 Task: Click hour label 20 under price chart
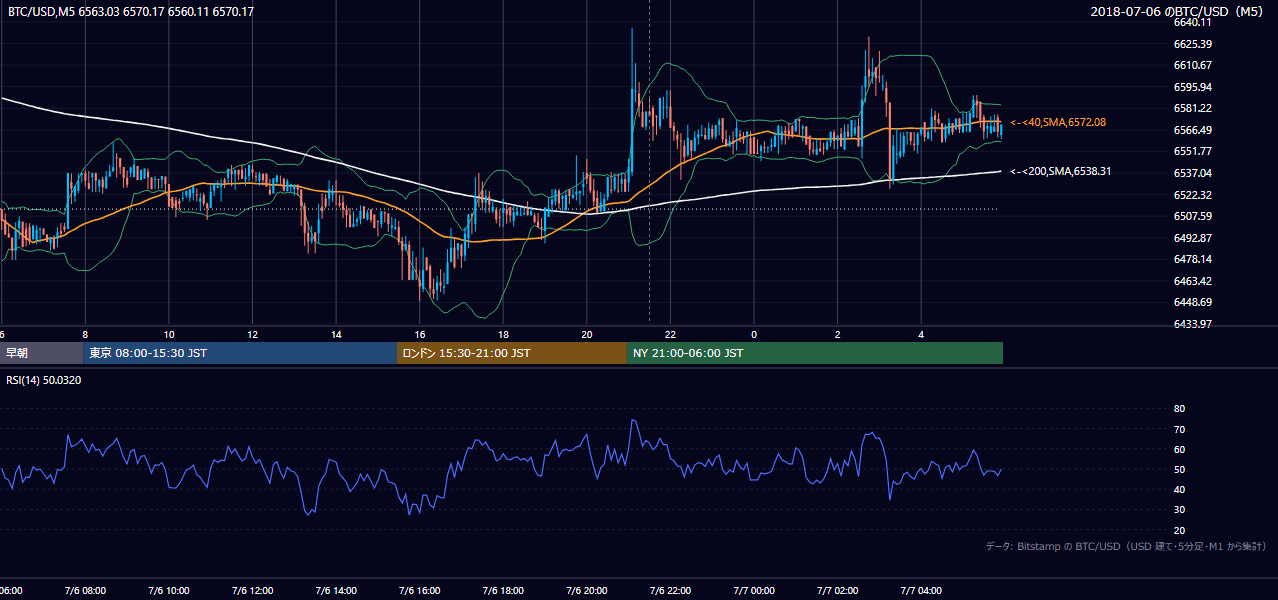[587, 334]
